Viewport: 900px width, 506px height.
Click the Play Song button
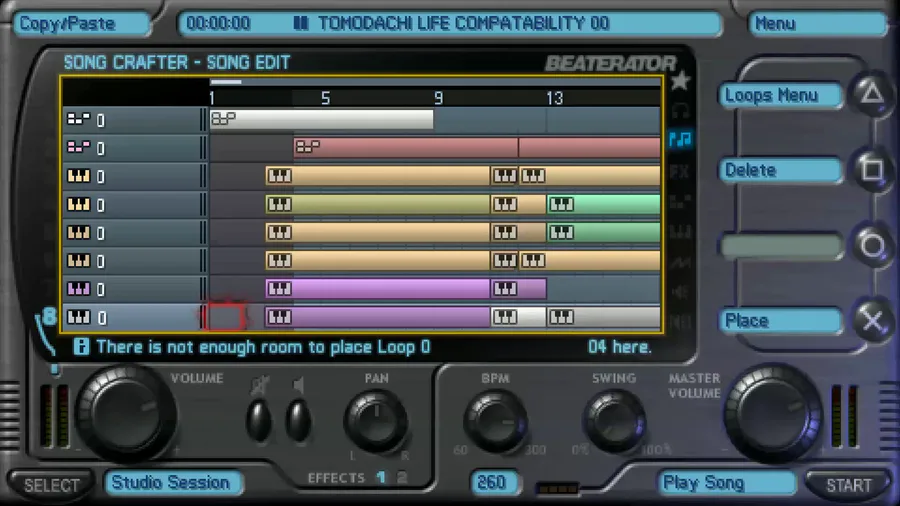[726, 483]
